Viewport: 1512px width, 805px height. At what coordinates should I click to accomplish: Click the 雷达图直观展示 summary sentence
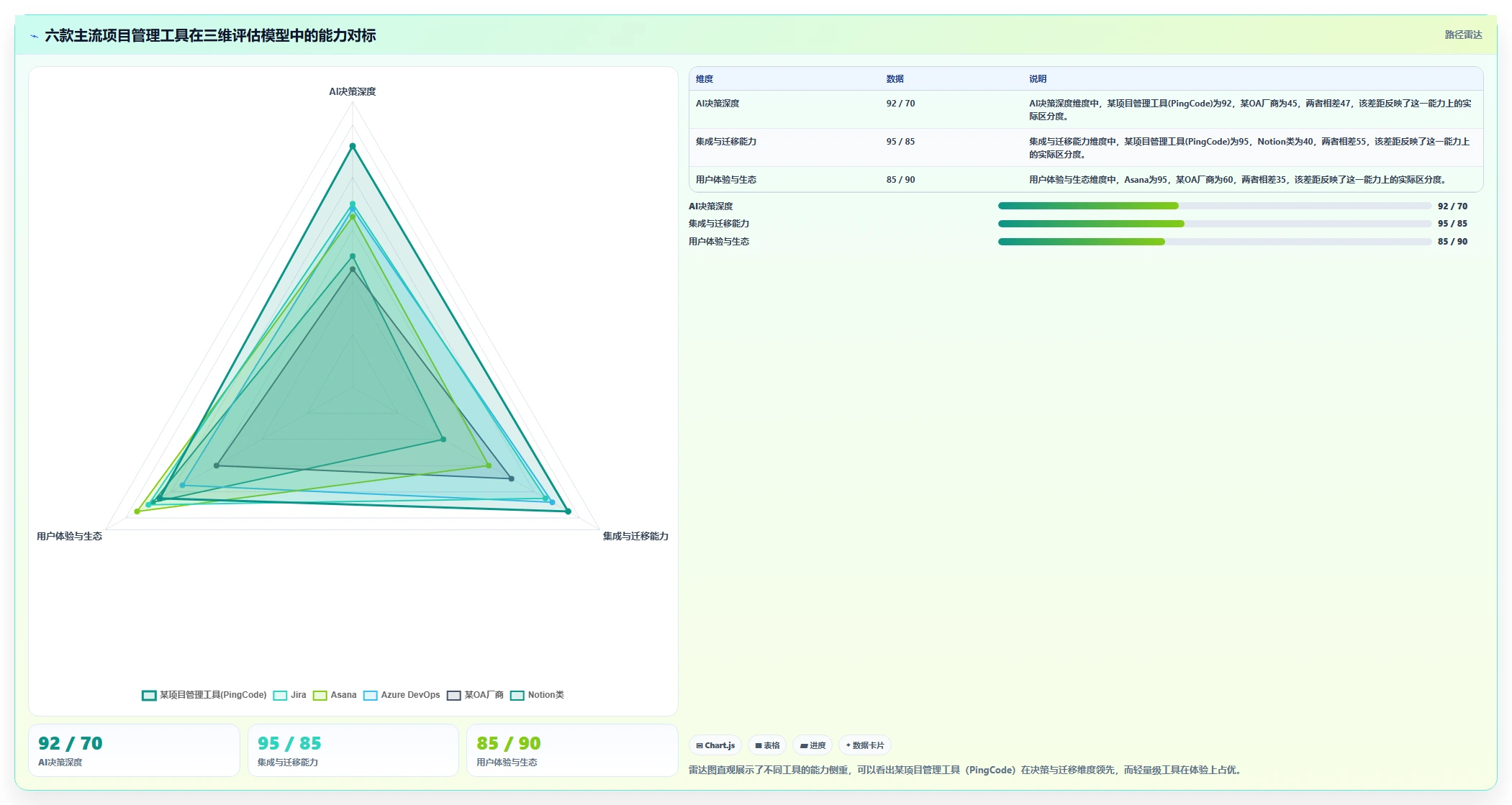[966, 770]
